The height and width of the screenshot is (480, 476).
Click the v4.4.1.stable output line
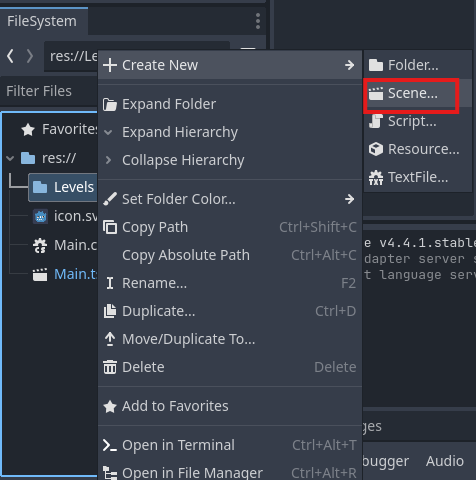pyautogui.click(x=420, y=243)
